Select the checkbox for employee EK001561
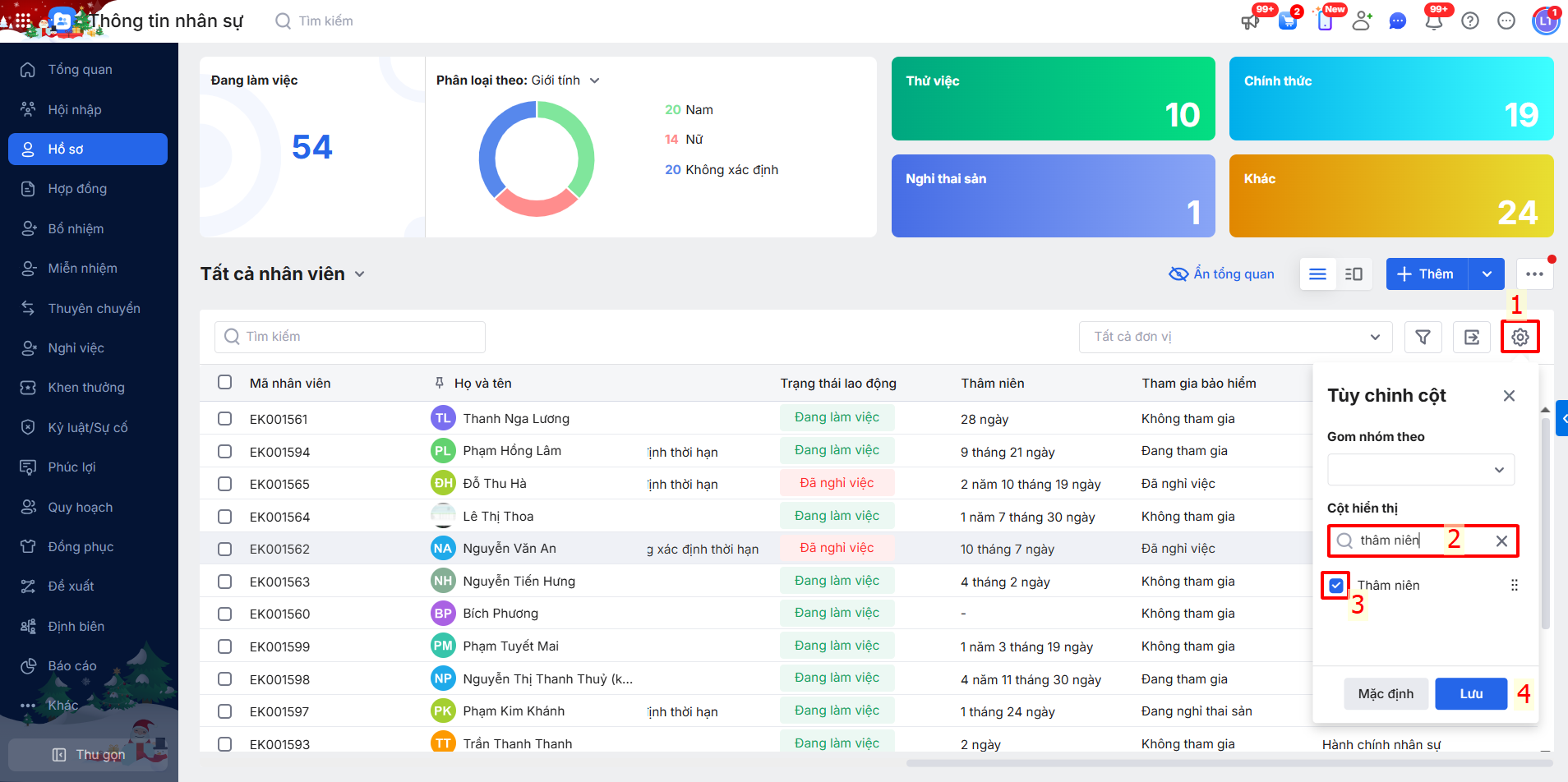Image resolution: width=1568 pixels, height=782 pixels. pos(224,419)
